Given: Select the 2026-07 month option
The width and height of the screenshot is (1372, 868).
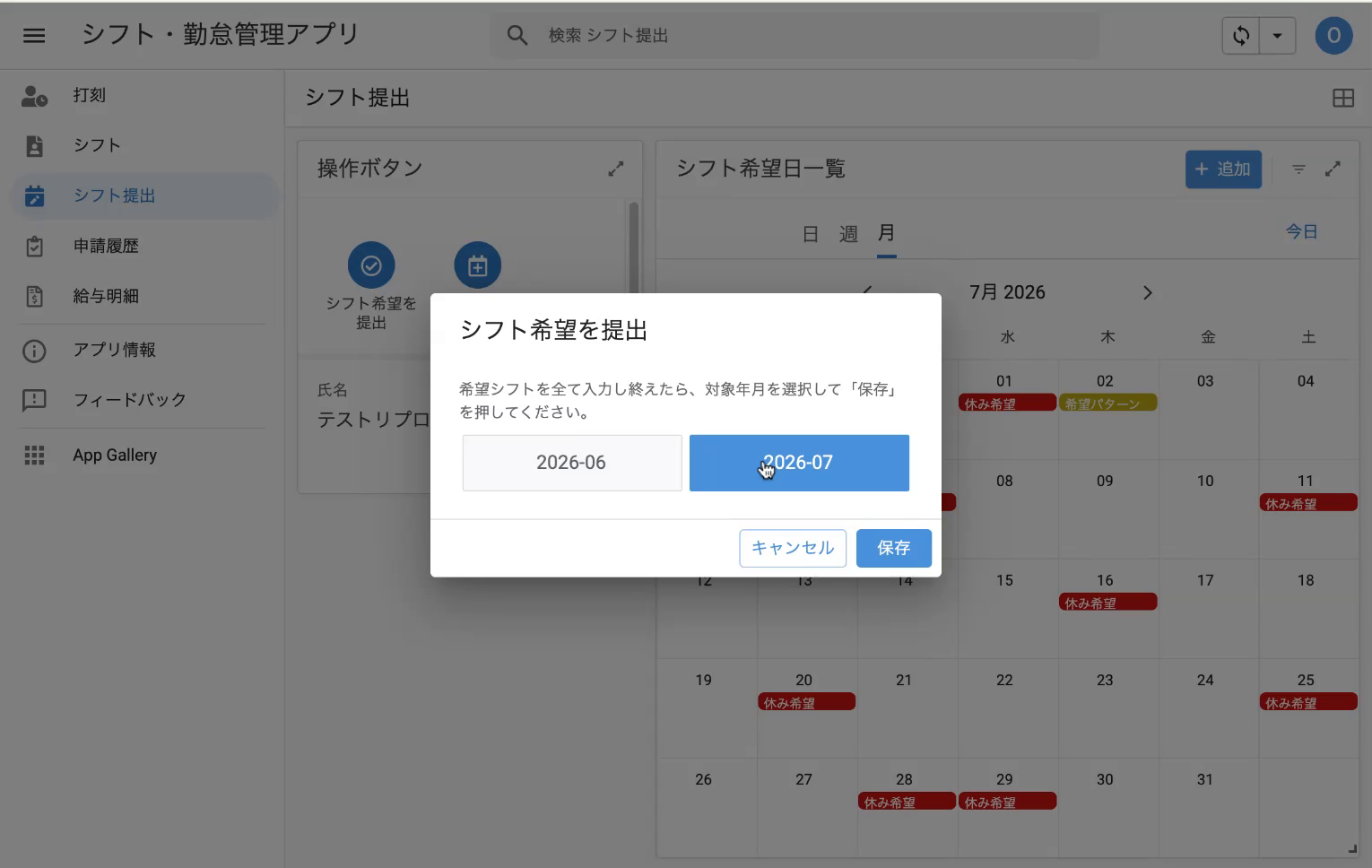Looking at the screenshot, I should click(x=799, y=463).
